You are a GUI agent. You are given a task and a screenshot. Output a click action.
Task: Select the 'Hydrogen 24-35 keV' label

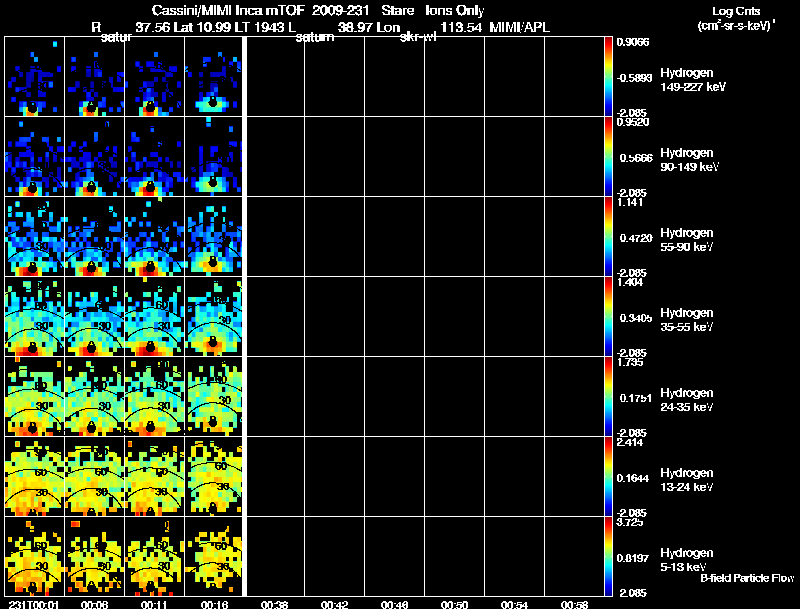pyautogui.click(x=687, y=400)
